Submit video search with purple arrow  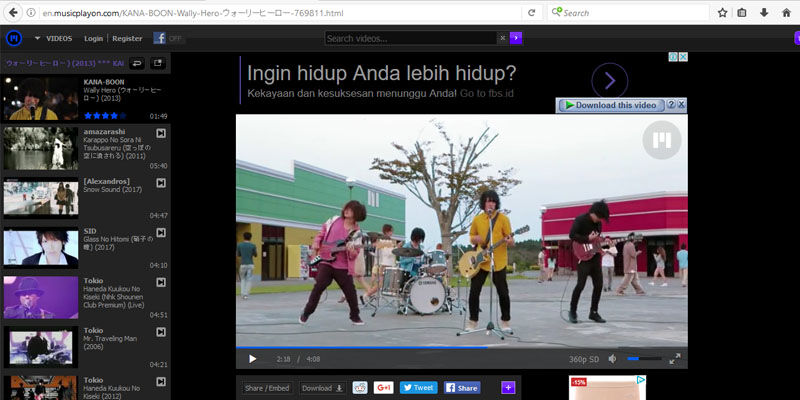click(x=516, y=38)
